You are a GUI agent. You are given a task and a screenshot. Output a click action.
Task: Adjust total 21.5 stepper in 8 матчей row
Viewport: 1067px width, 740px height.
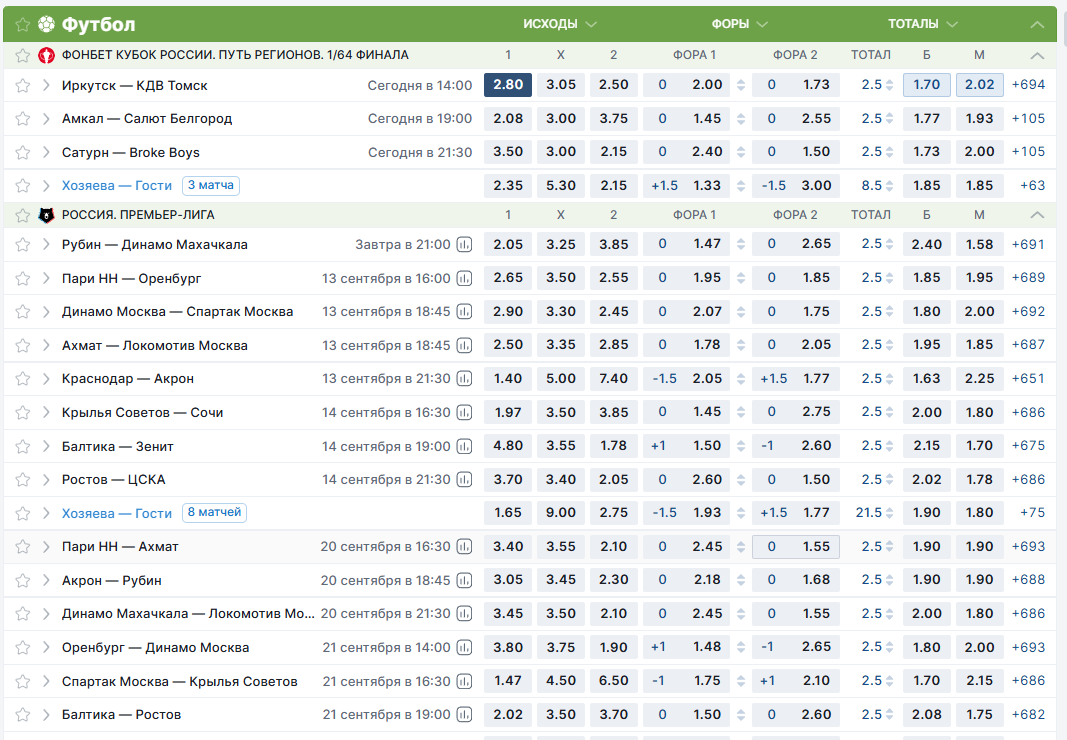[889, 513]
